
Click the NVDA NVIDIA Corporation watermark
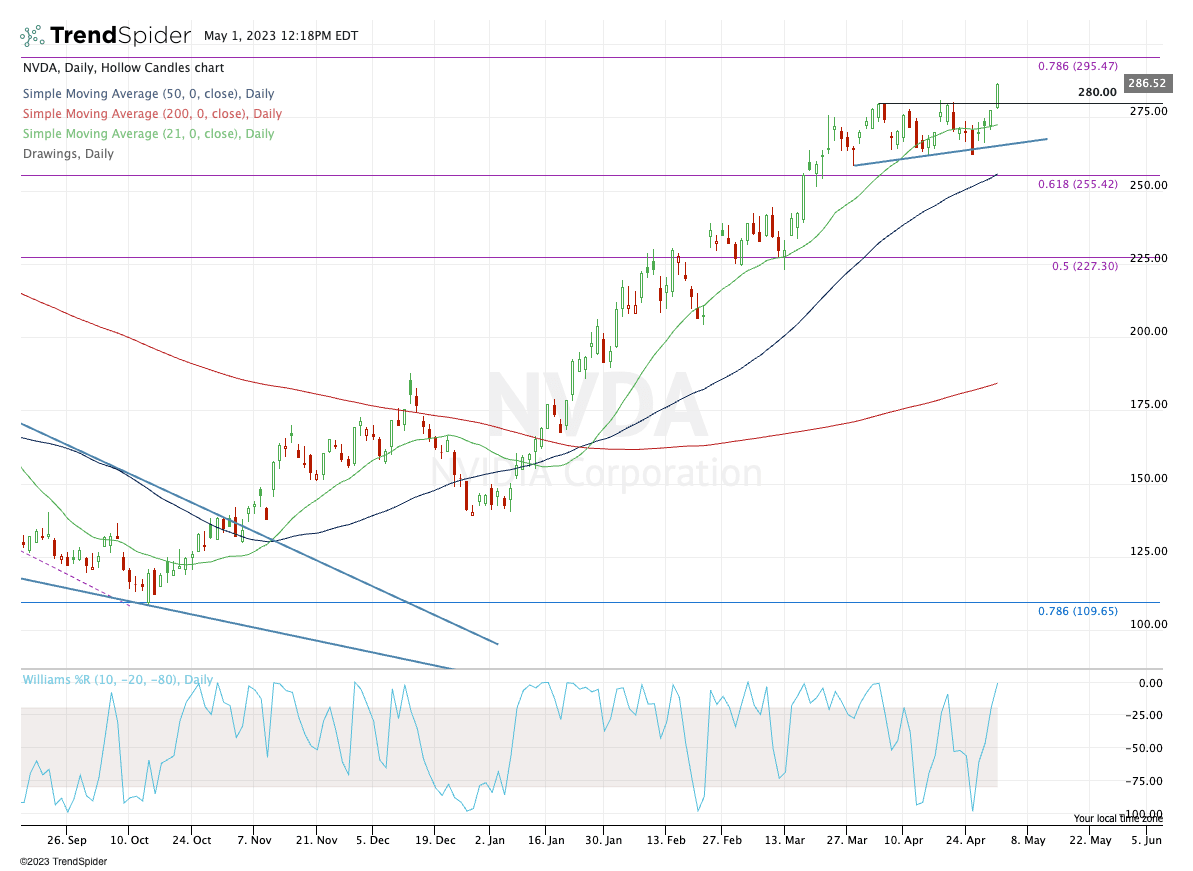tap(596, 430)
